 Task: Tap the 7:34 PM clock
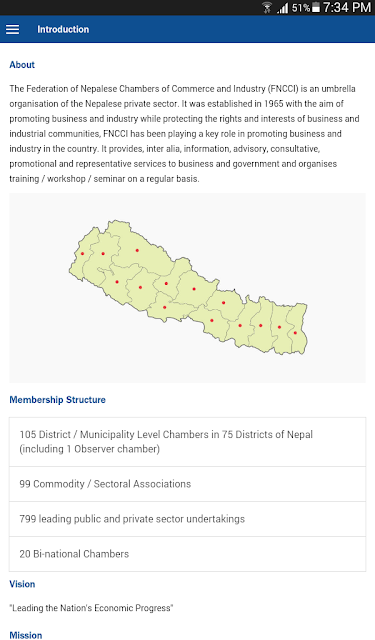point(347,7)
